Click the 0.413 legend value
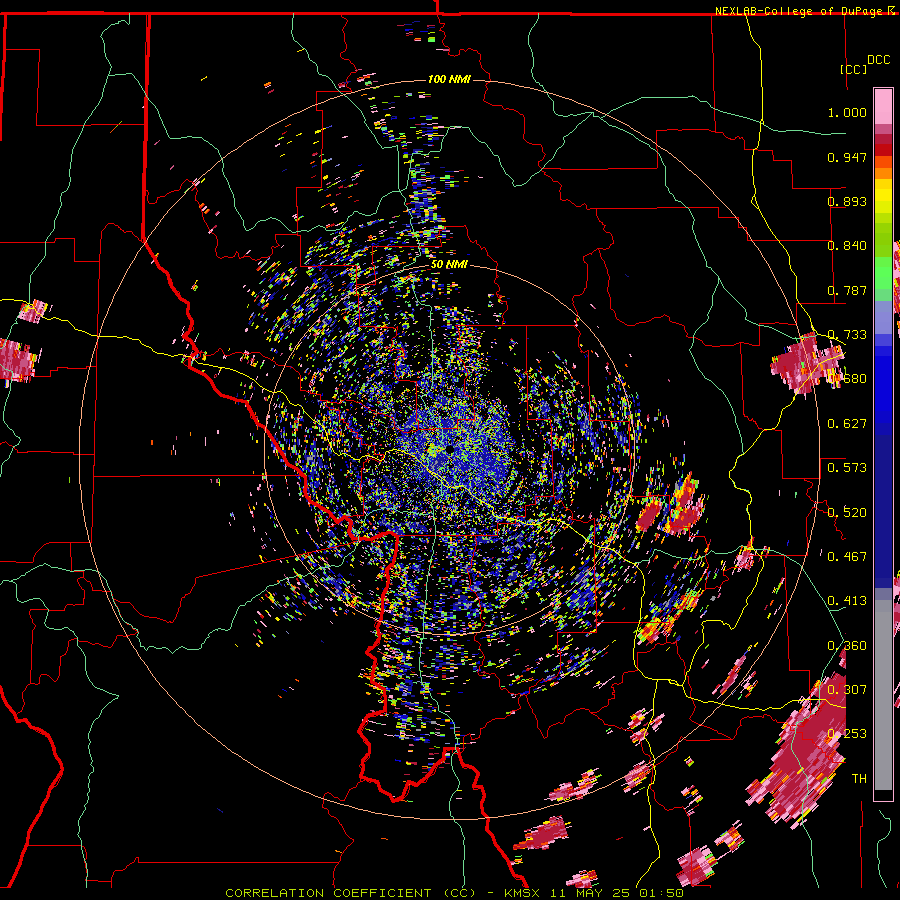This screenshot has width=900, height=900. [x=847, y=601]
